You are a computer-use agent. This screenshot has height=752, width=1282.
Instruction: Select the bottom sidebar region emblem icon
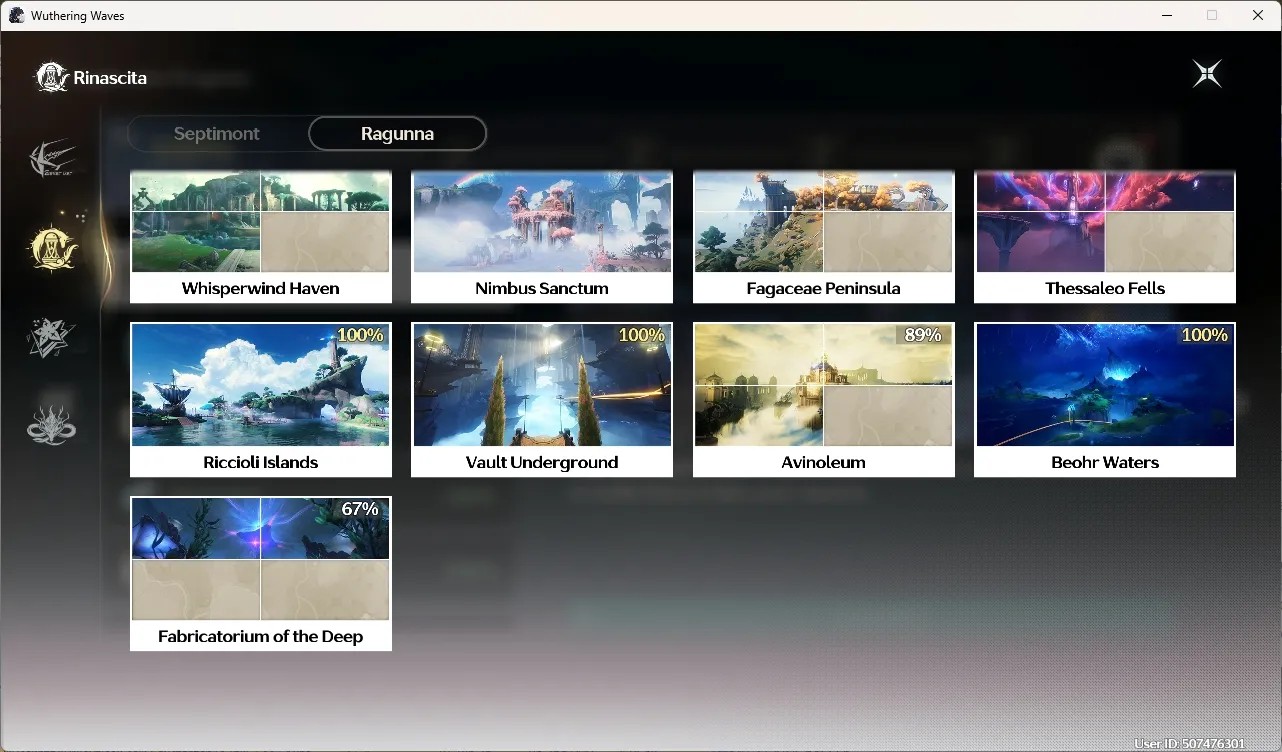click(x=51, y=424)
